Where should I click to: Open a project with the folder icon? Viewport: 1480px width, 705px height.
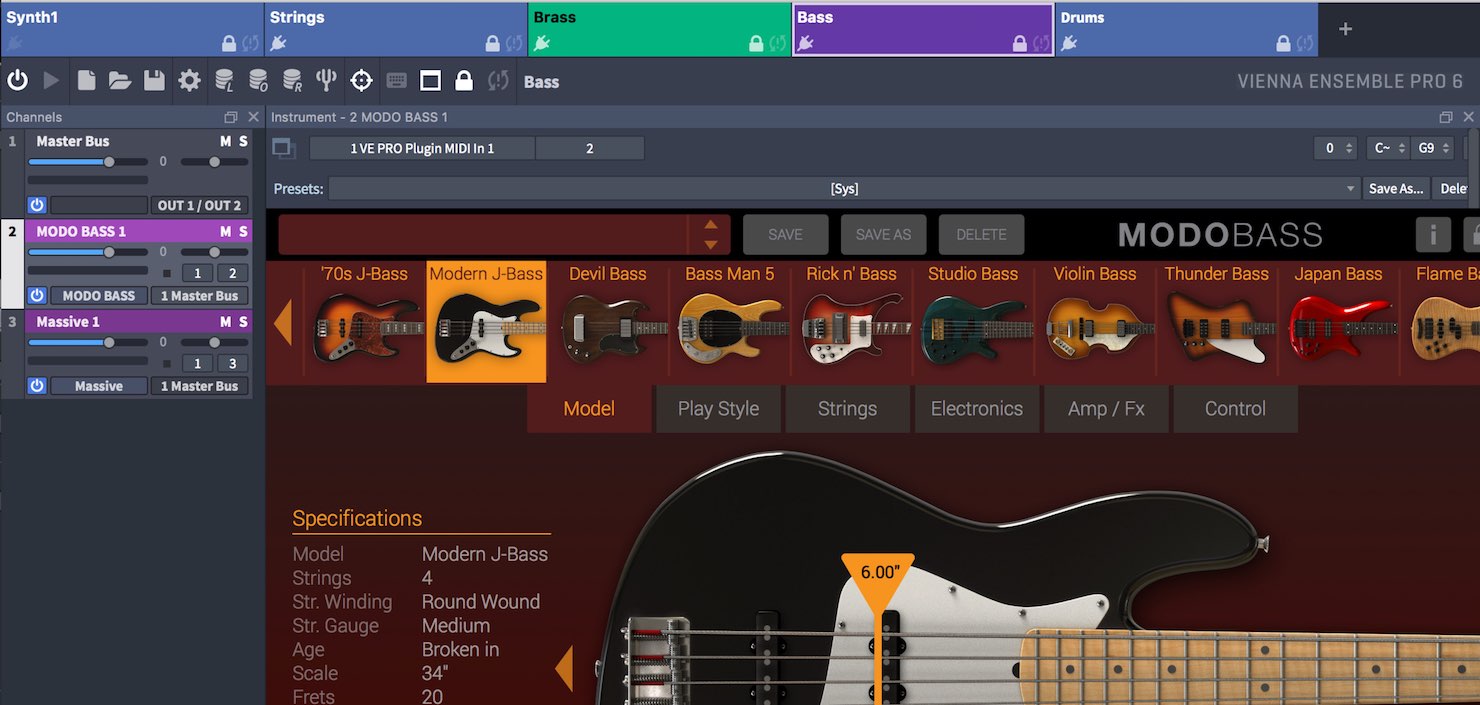pos(120,81)
